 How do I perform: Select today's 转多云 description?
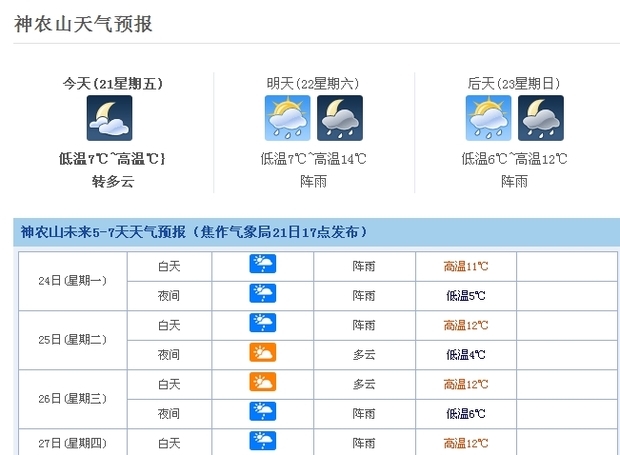[x=113, y=181]
